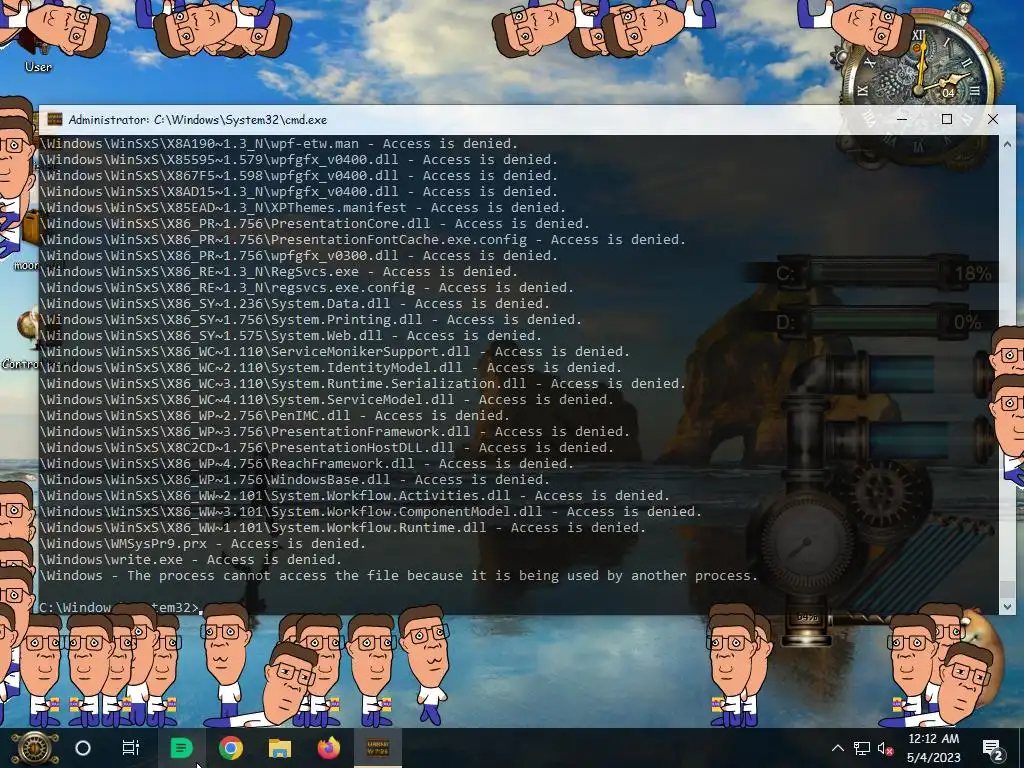Maximize the Command Prompt window

coord(947,120)
